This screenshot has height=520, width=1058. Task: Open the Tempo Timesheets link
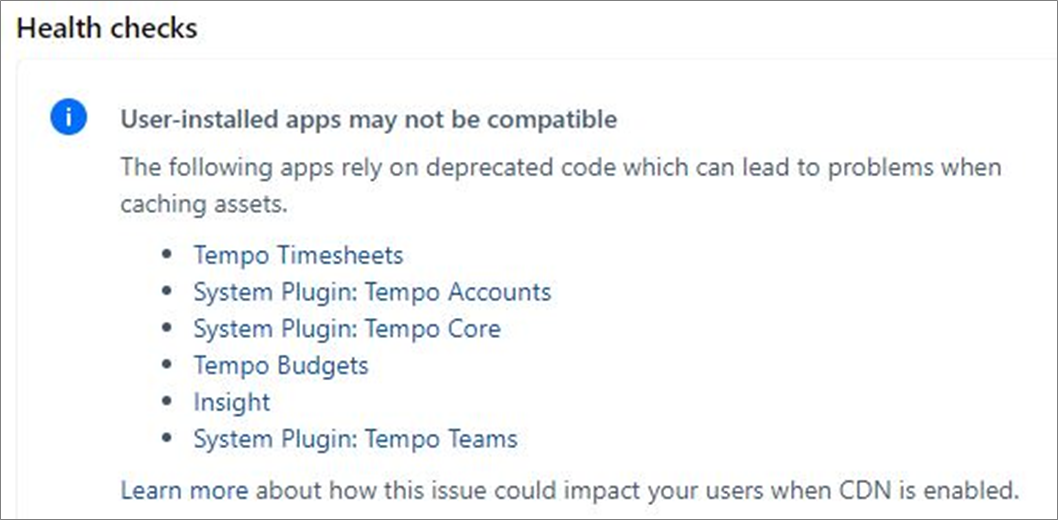coord(298,255)
